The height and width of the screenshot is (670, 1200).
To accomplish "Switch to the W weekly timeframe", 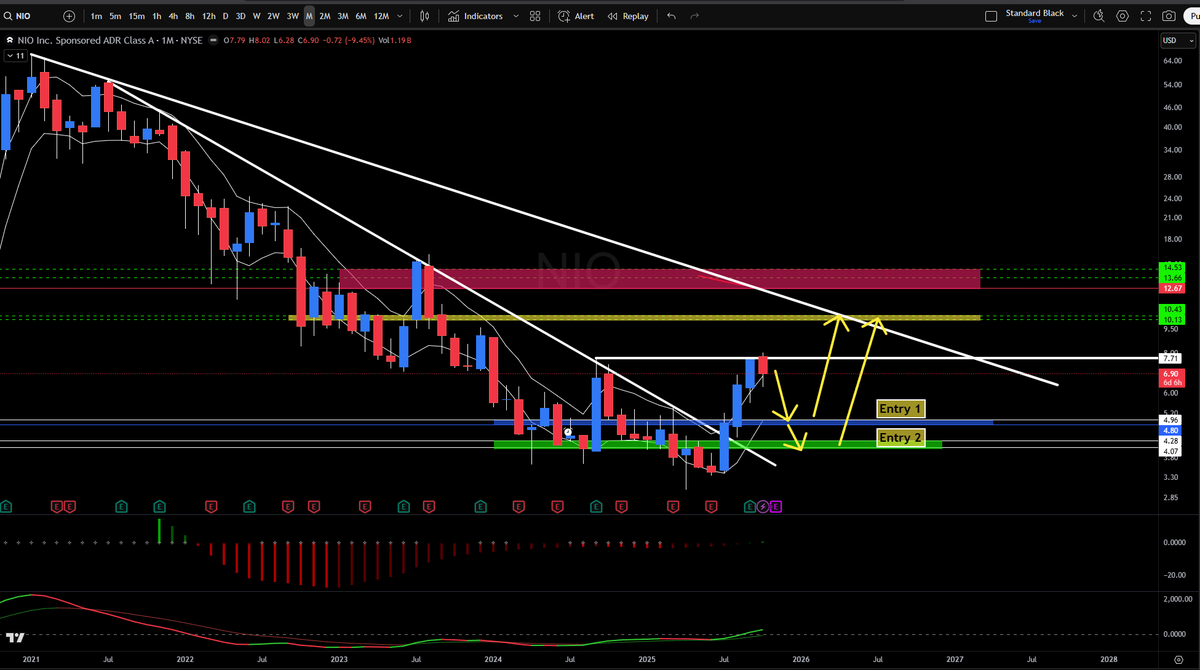I will [x=257, y=16].
